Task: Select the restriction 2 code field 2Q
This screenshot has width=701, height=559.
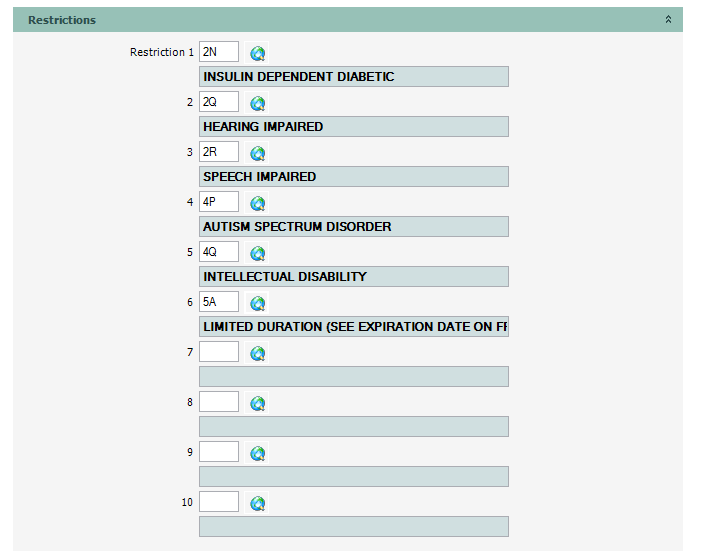Action: 219,102
